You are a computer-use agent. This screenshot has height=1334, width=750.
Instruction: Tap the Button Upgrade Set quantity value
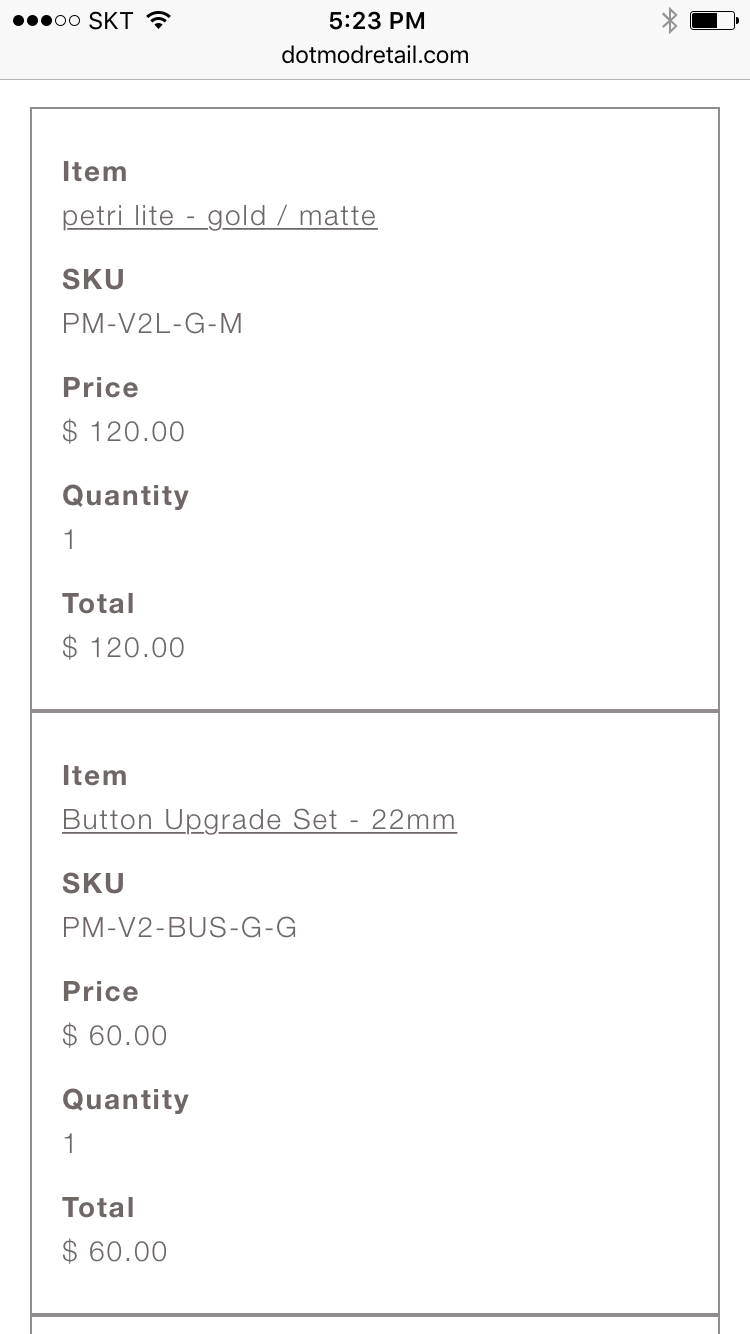point(69,1144)
